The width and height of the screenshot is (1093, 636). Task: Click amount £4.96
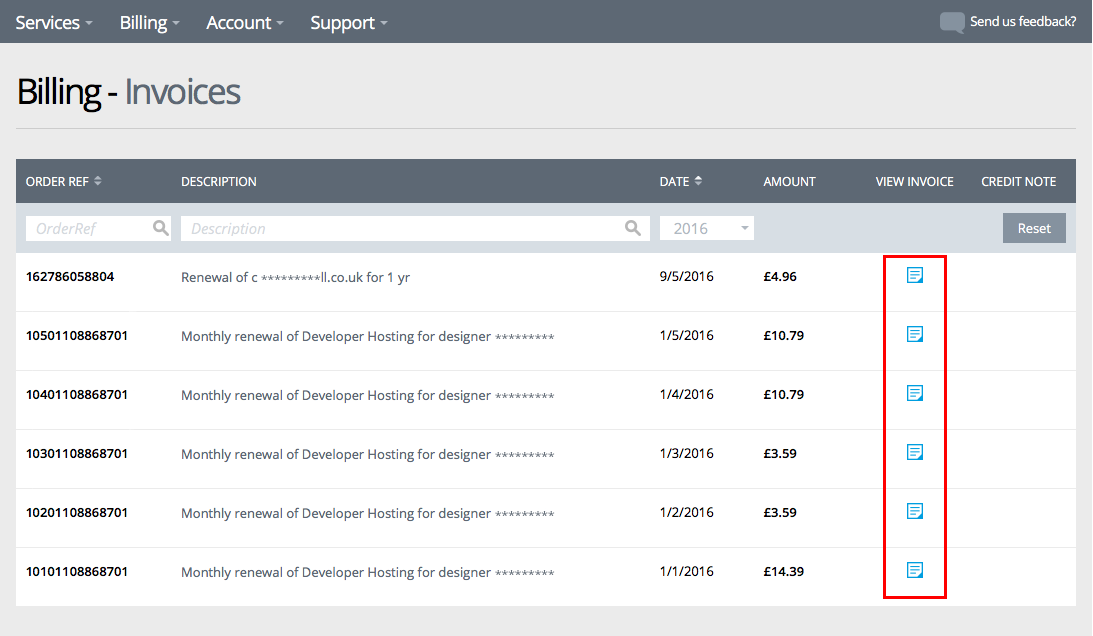coord(780,276)
